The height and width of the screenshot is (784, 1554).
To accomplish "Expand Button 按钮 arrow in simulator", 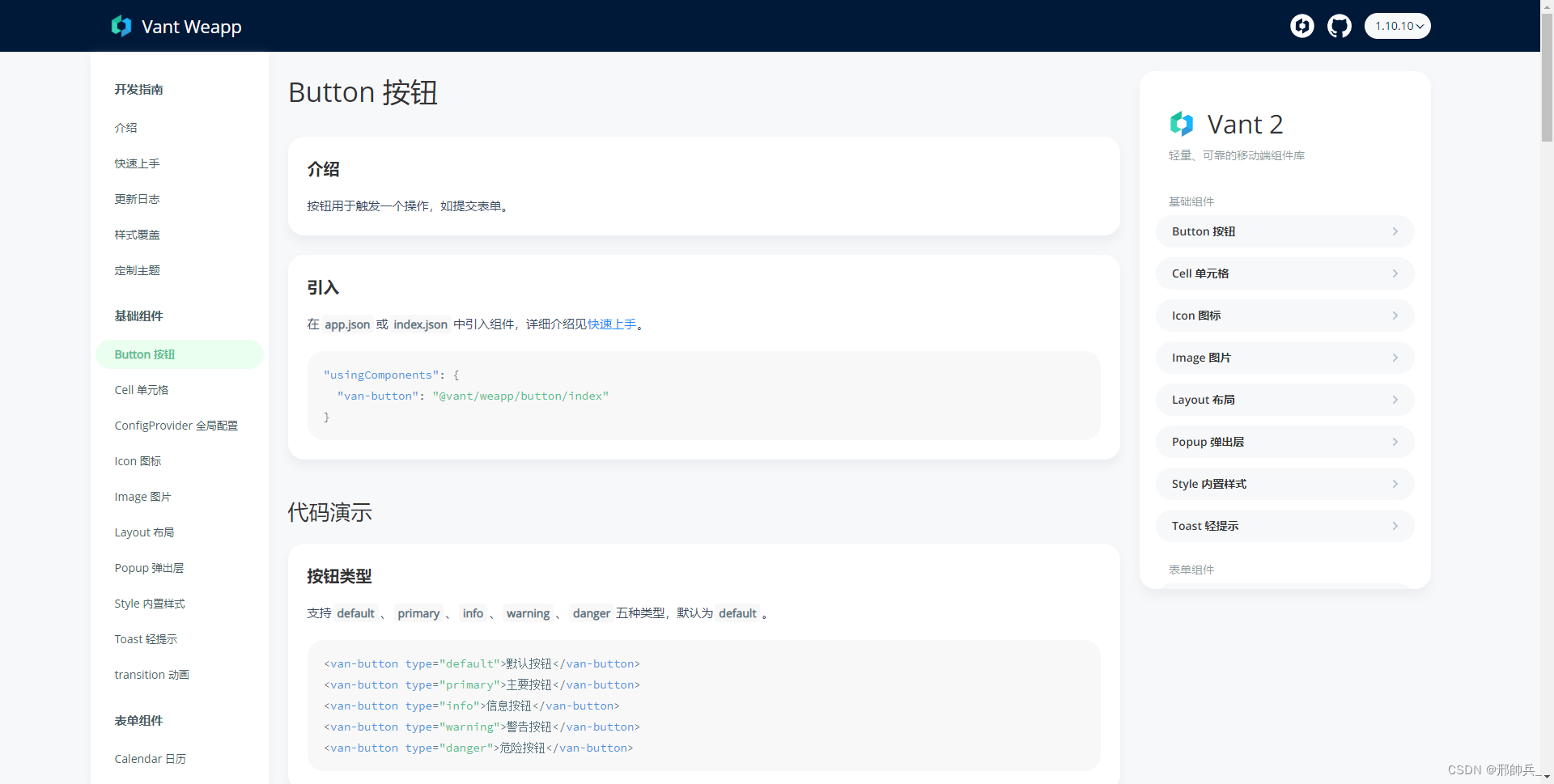I will 1395,231.
